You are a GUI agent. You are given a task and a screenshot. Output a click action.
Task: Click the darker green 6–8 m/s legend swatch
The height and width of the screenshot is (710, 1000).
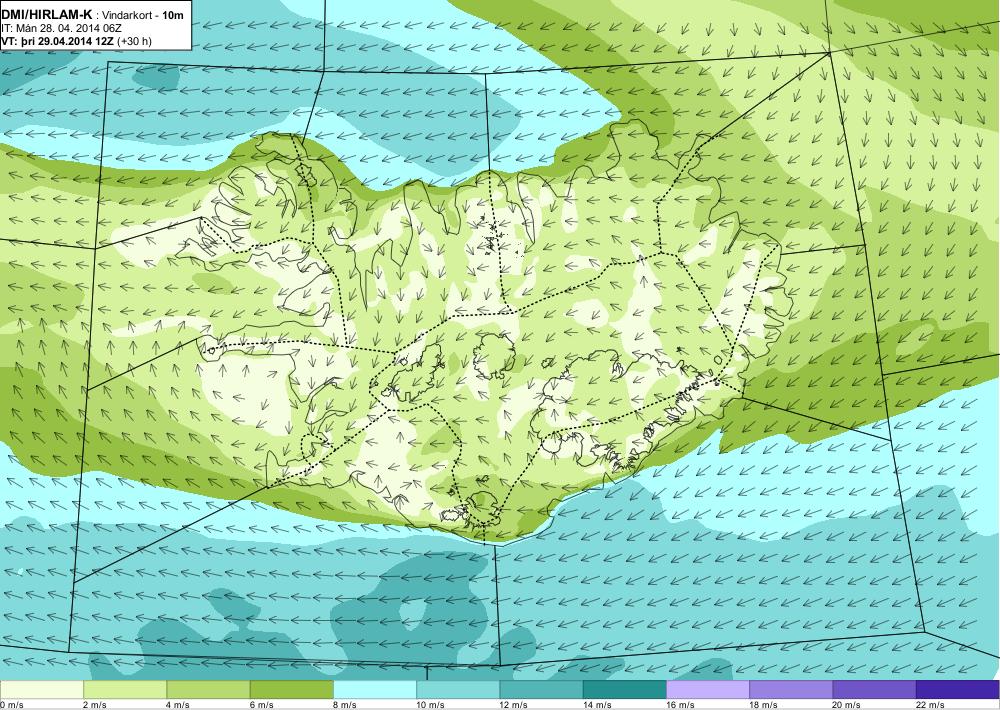pos(291,689)
